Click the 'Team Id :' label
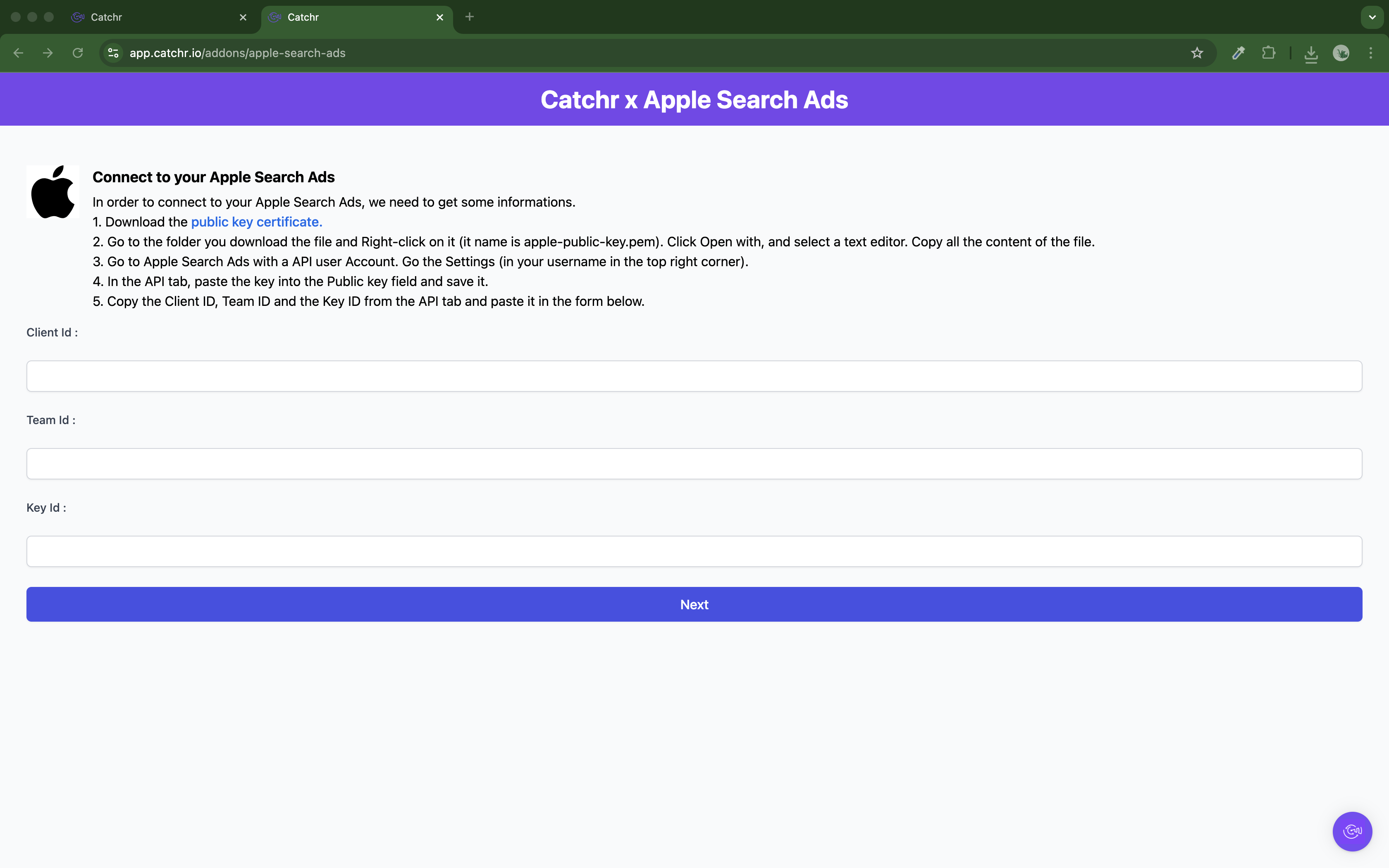Image resolution: width=1389 pixels, height=868 pixels. [51, 420]
